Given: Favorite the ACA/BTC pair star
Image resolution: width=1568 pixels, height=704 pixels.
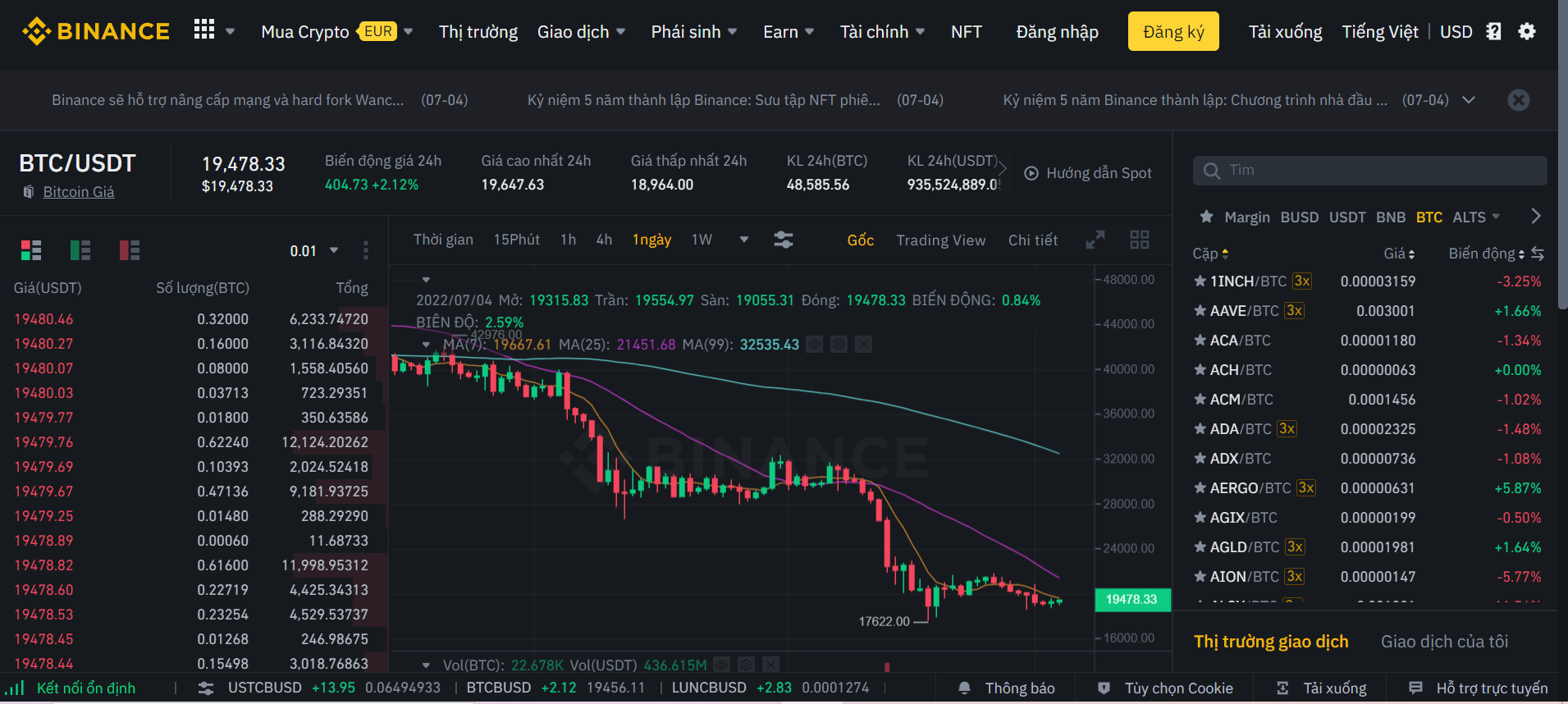Looking at the screenshot, I should pyautogui.click(x=1200, y=341).
